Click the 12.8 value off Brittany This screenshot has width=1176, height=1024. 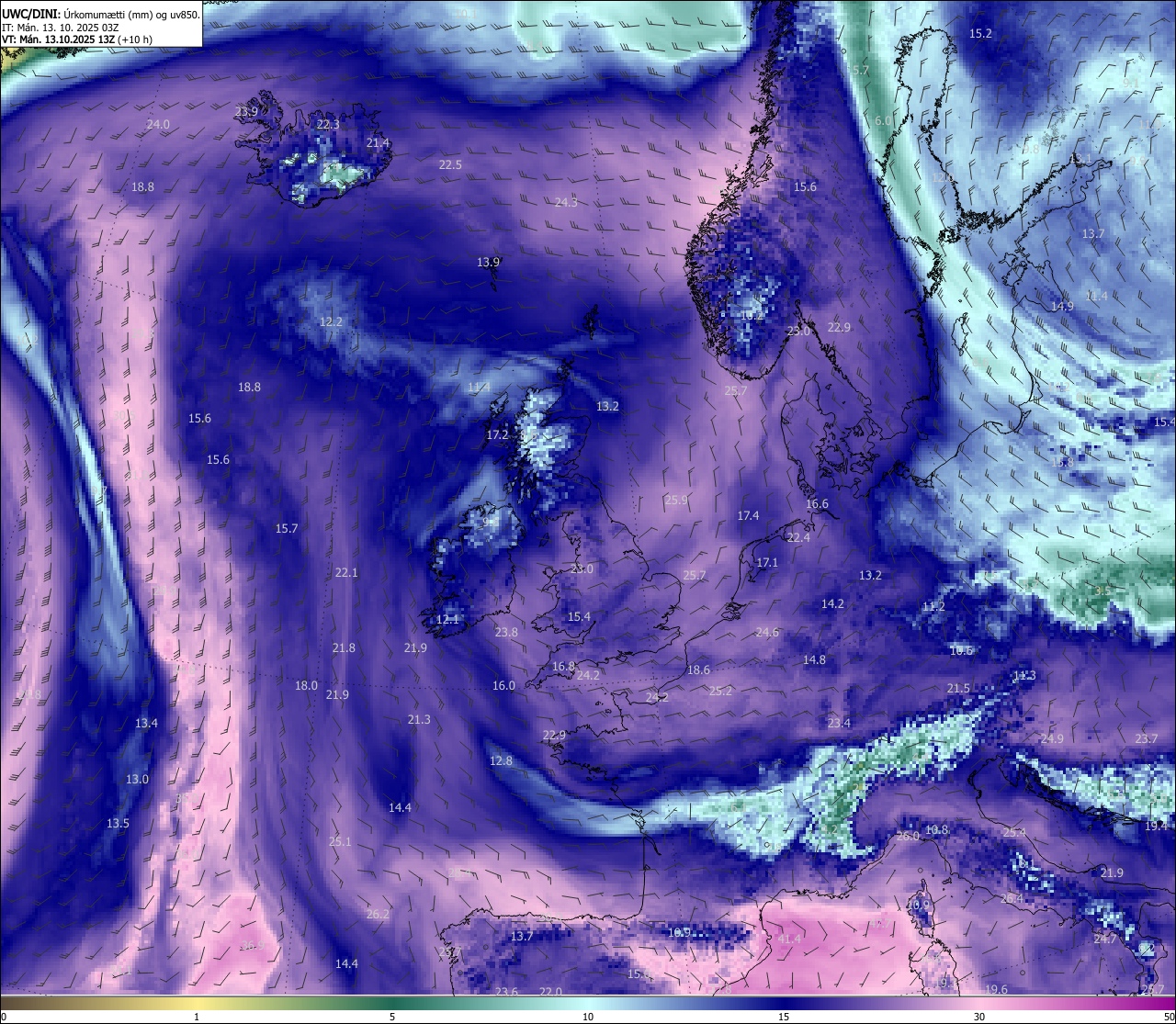coord(501,760)
